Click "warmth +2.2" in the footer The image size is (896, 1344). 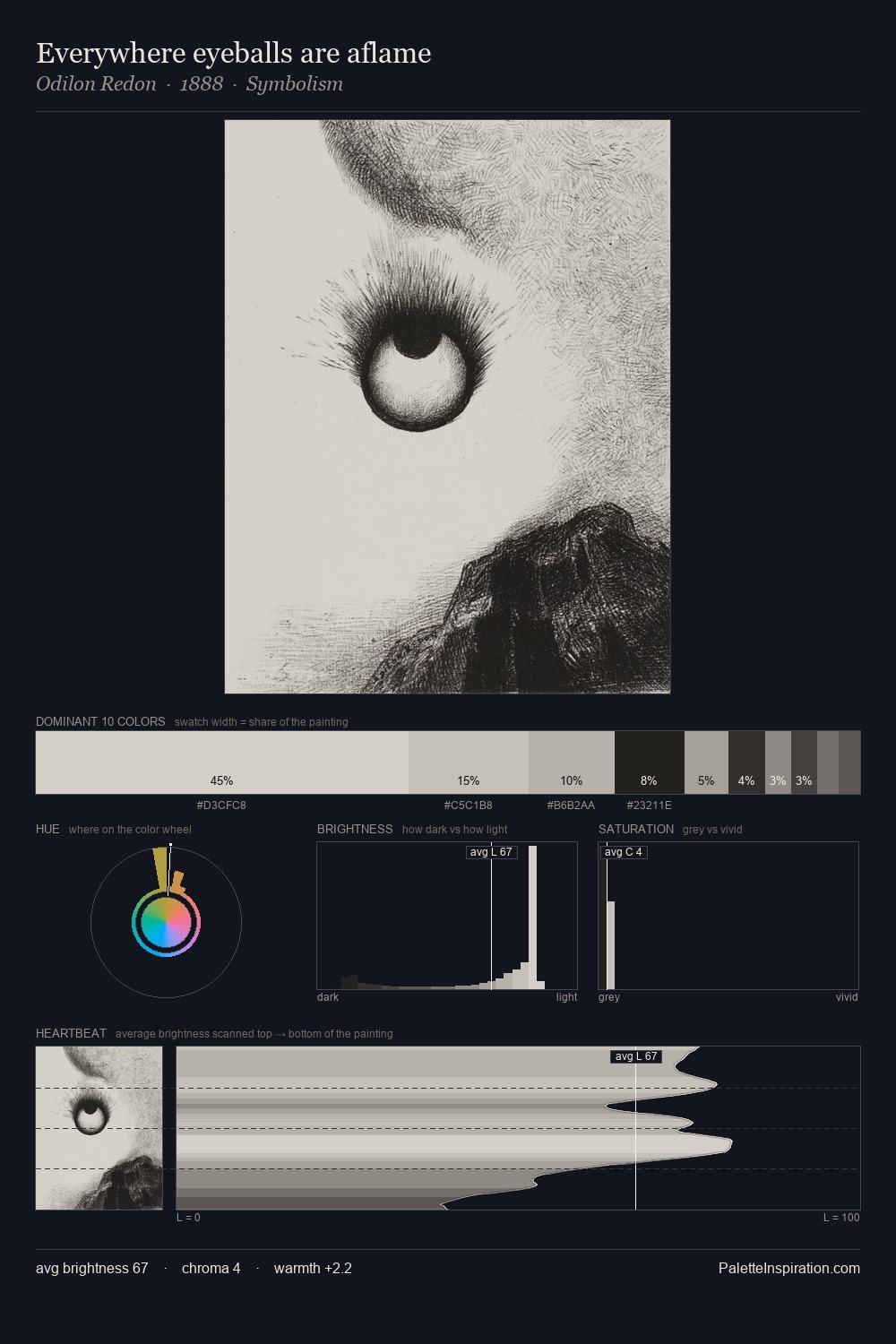tap(313, 1268)
